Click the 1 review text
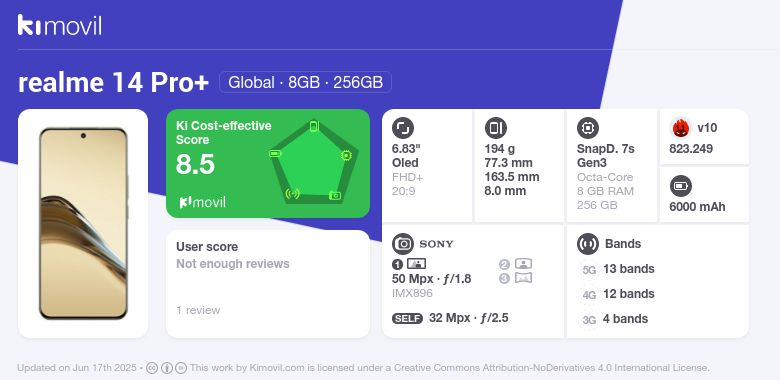 click(198, 310)
